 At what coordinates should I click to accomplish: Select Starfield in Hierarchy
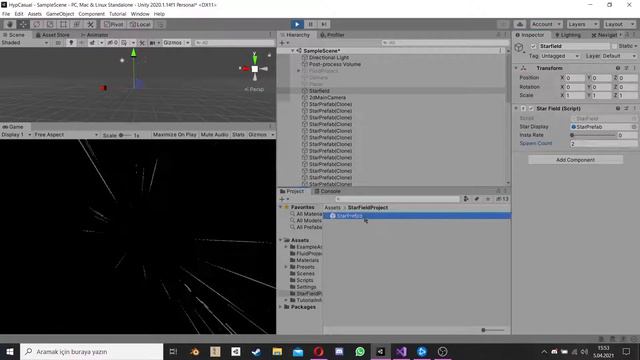point(319,91)
